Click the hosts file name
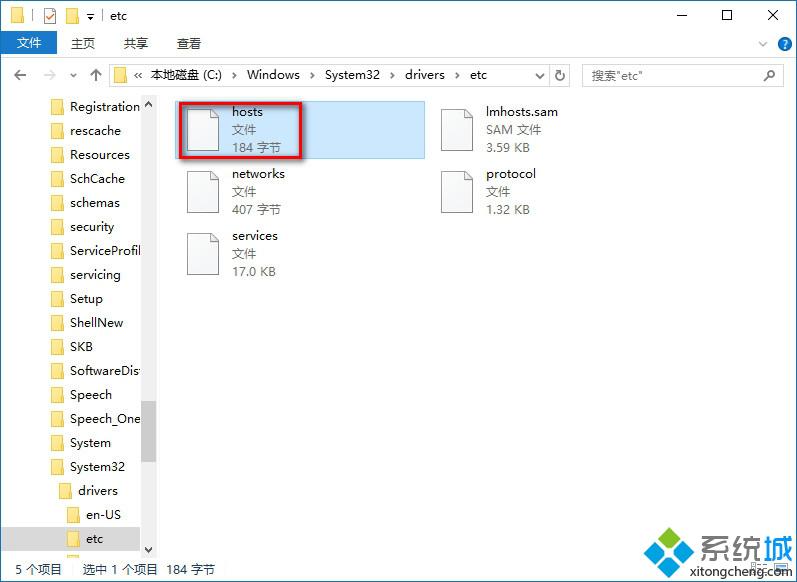 [x=247, y=112]
